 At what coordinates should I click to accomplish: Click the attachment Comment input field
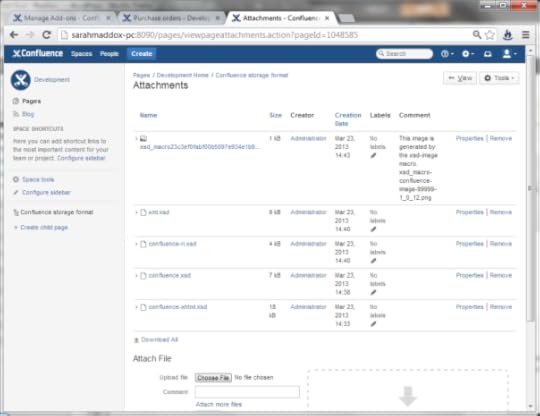[247, 392]
